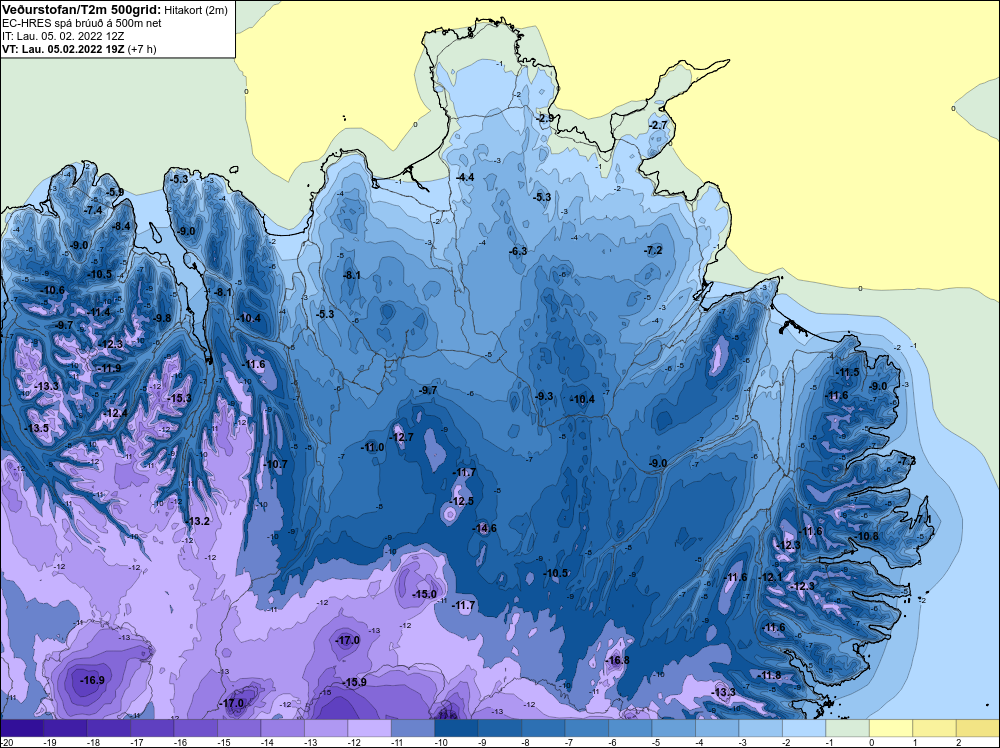
Task: Click the temperature value "-9.8" on the map
Action: pyautogui.click(x=161, y=318)
